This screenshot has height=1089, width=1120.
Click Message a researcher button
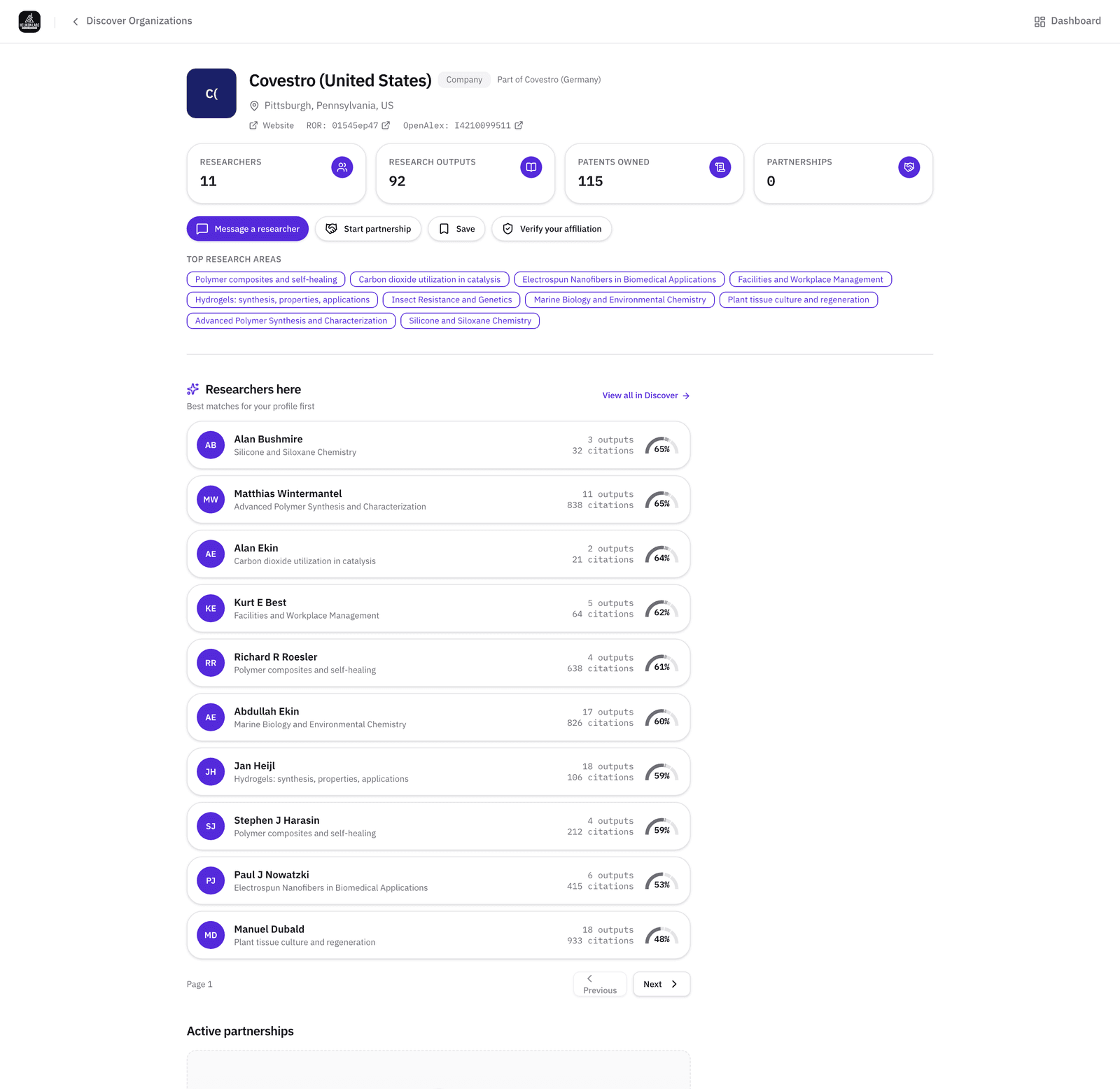pyautogui.click(x=248, y=229)
